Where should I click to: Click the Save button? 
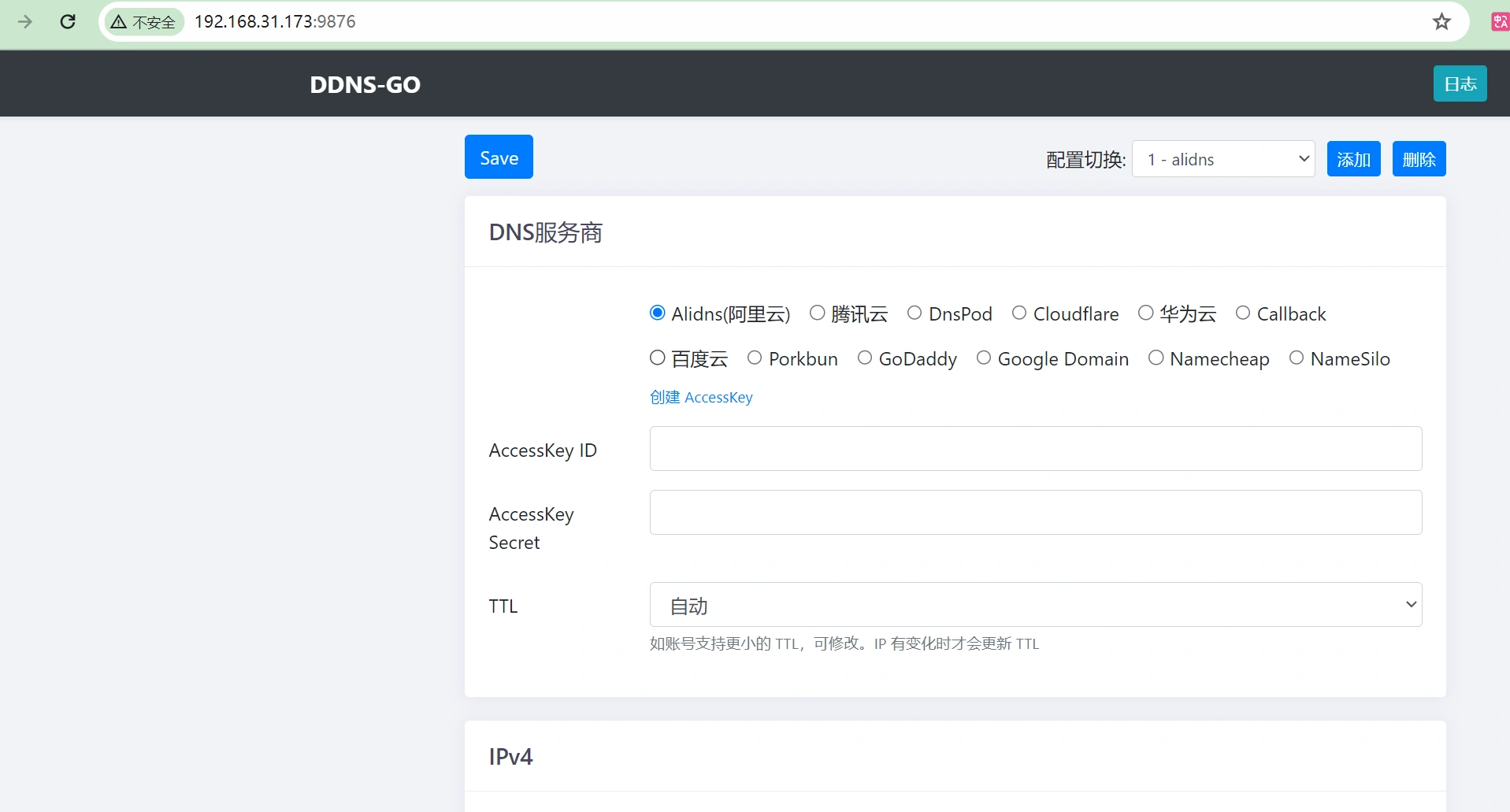pos(499,158)
